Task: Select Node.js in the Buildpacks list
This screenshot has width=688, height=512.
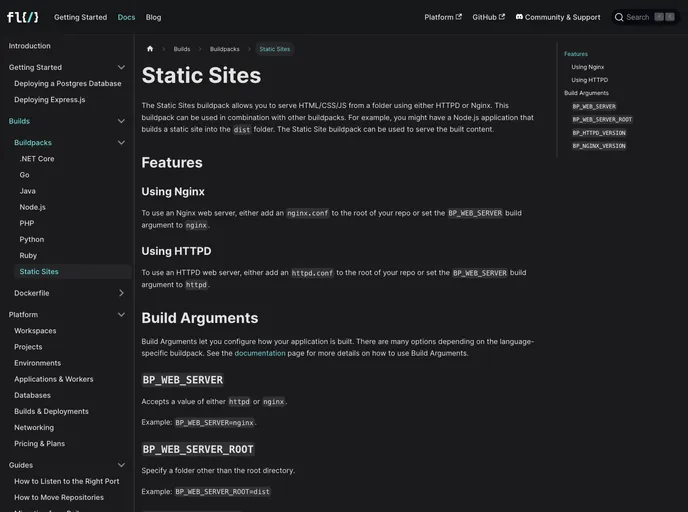Action: pos(32,207)
